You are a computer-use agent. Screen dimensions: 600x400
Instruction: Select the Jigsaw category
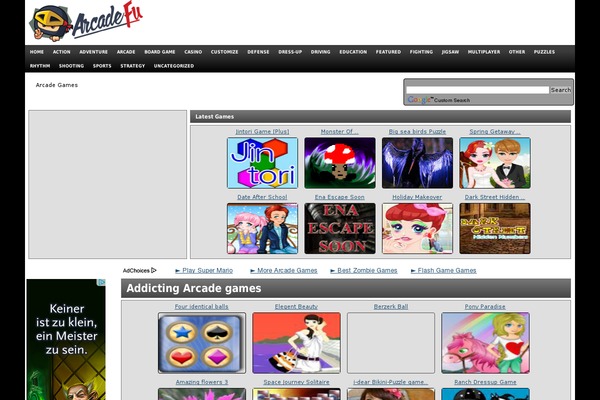[450, 52]
